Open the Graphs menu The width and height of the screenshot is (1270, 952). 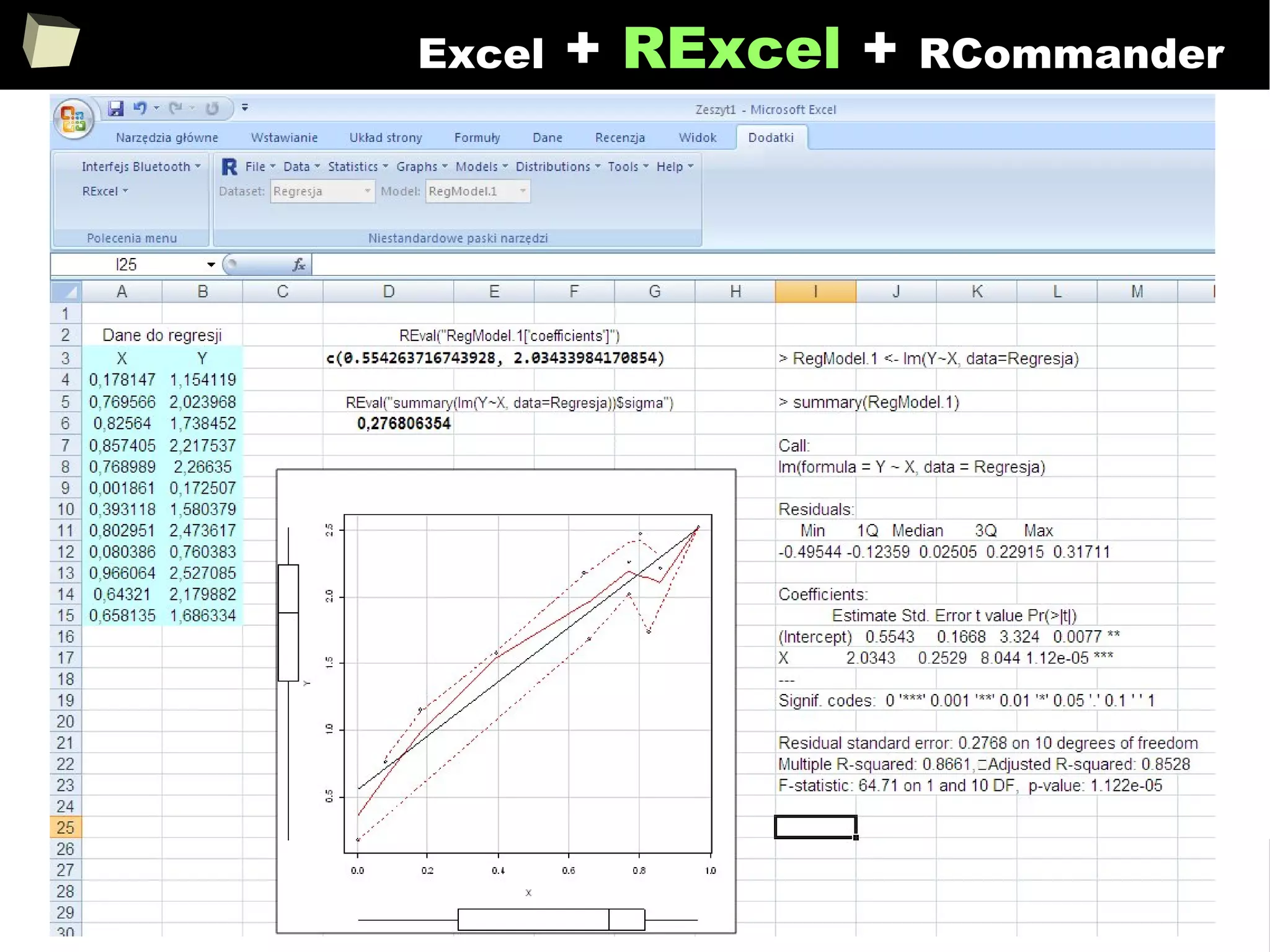(422, 167)
